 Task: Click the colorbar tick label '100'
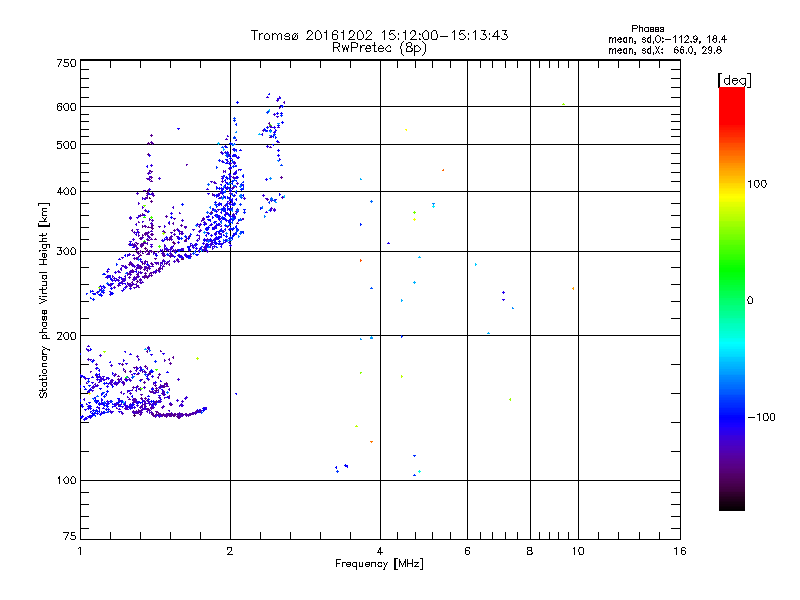click(x=757, y=184)
